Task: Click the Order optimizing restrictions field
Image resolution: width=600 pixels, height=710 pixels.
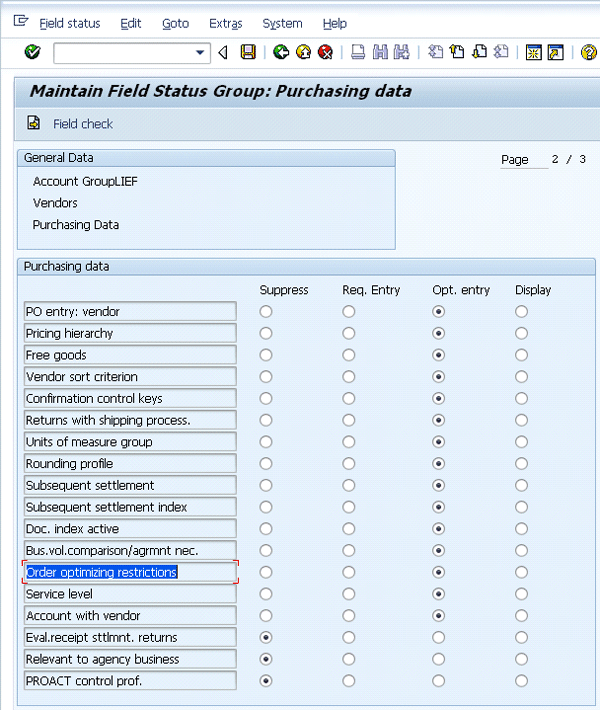Action: tap(130, 572)
